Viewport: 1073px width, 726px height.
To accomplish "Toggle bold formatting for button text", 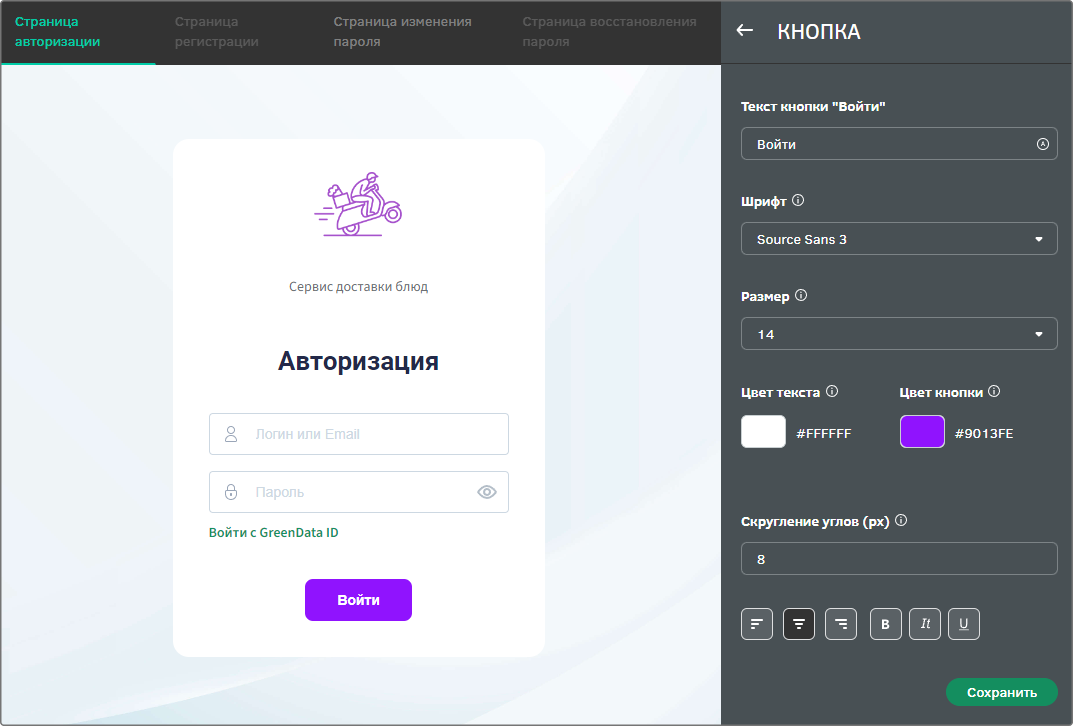I will coord(885,624).
